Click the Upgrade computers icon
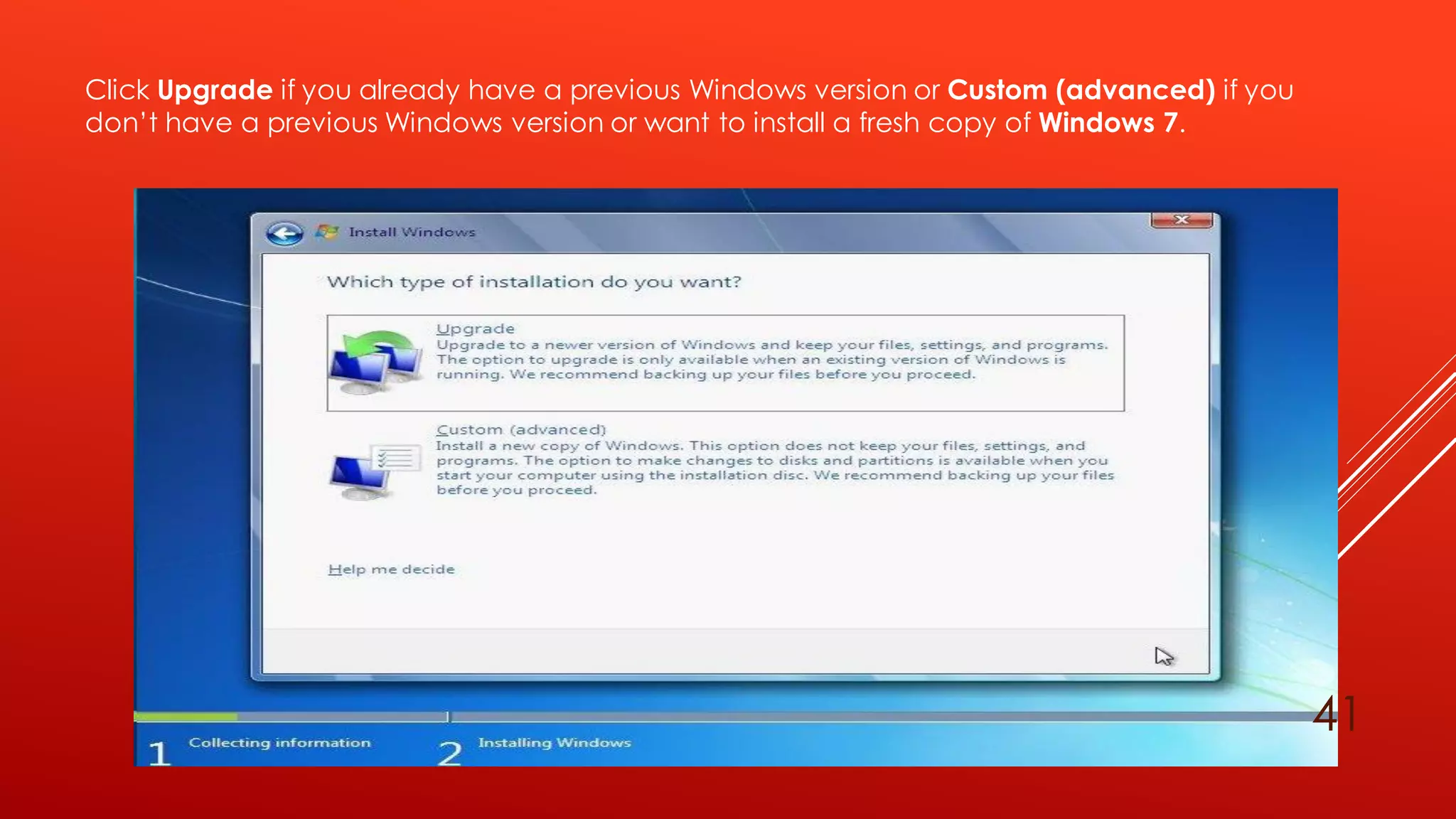The image size is (1456, 819). [x=375, y=363]
